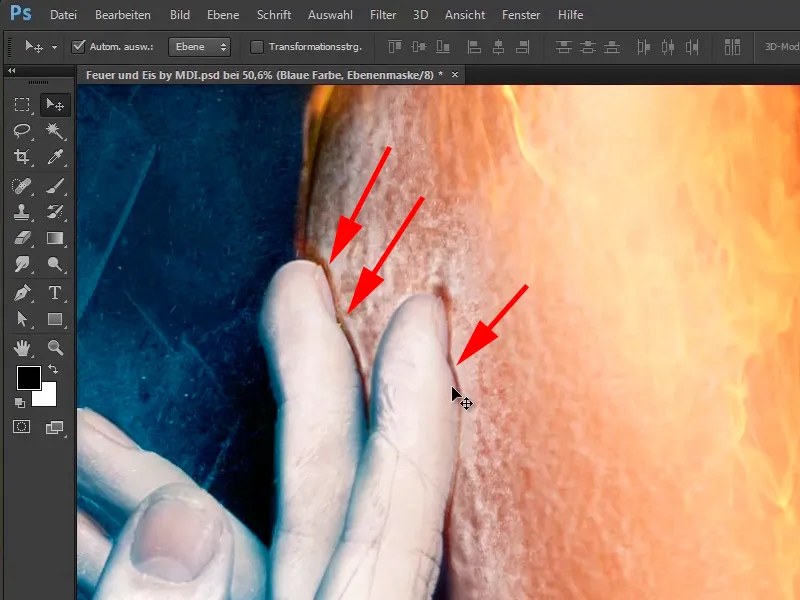The width and height of the screenshot is (800, 600).
Task: Select the Move tool in toolbox
Action: pos(55,105)
